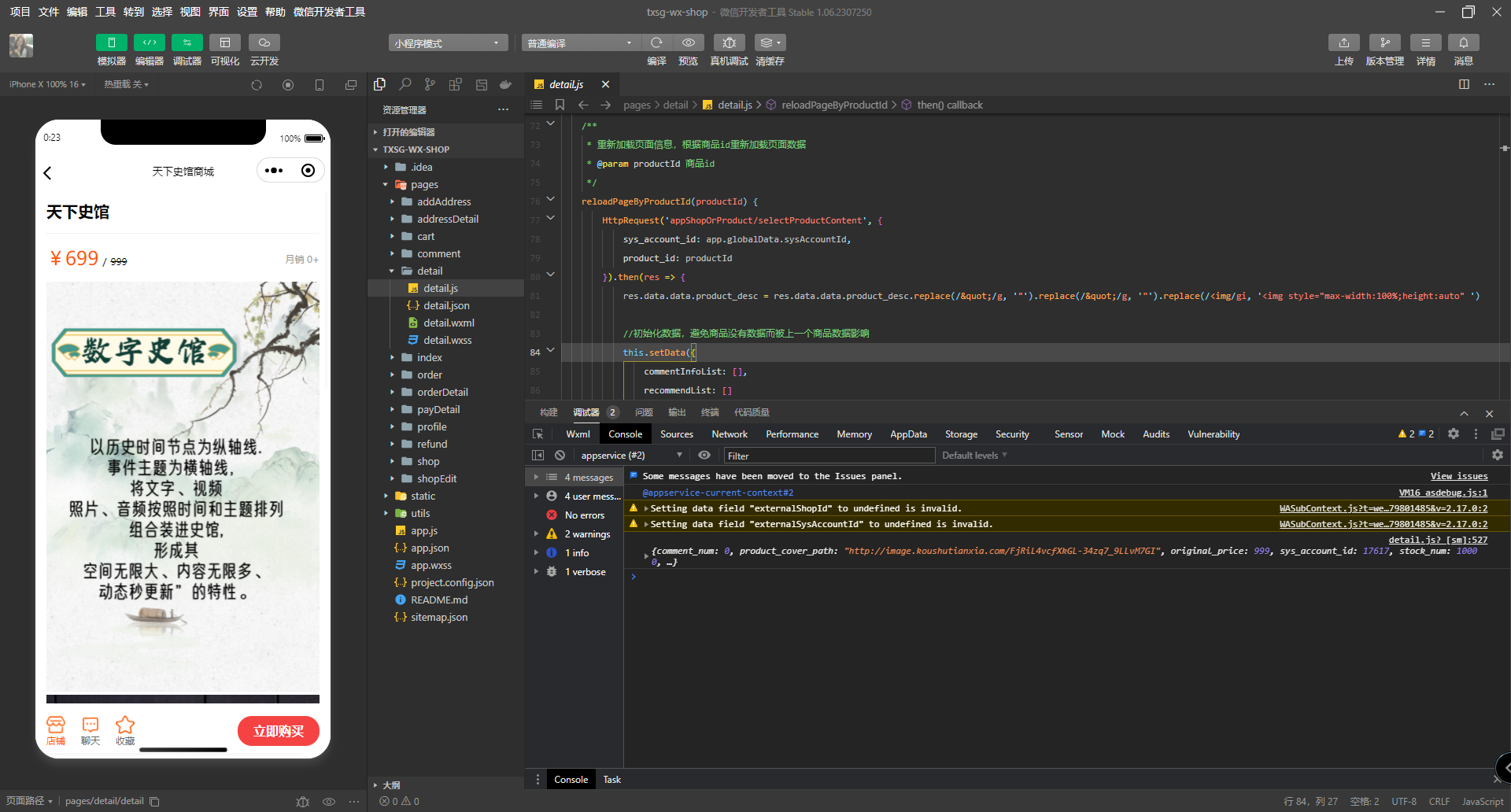Open the search icon in sidebar
The width and height of the screenshot is (1511, 812).
tap(405, 84)
